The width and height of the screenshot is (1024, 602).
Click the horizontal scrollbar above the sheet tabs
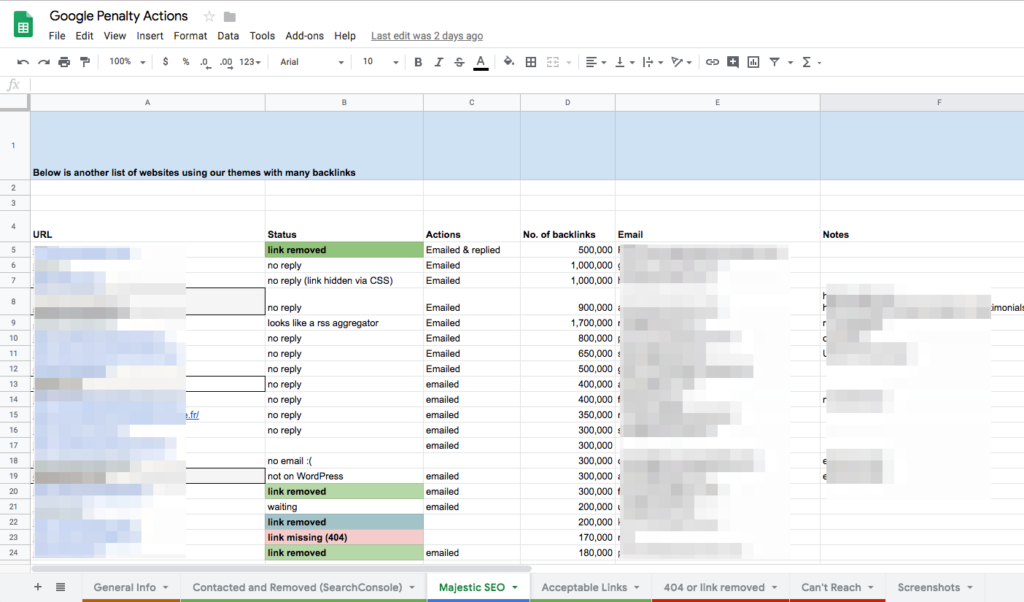[281, 569]
